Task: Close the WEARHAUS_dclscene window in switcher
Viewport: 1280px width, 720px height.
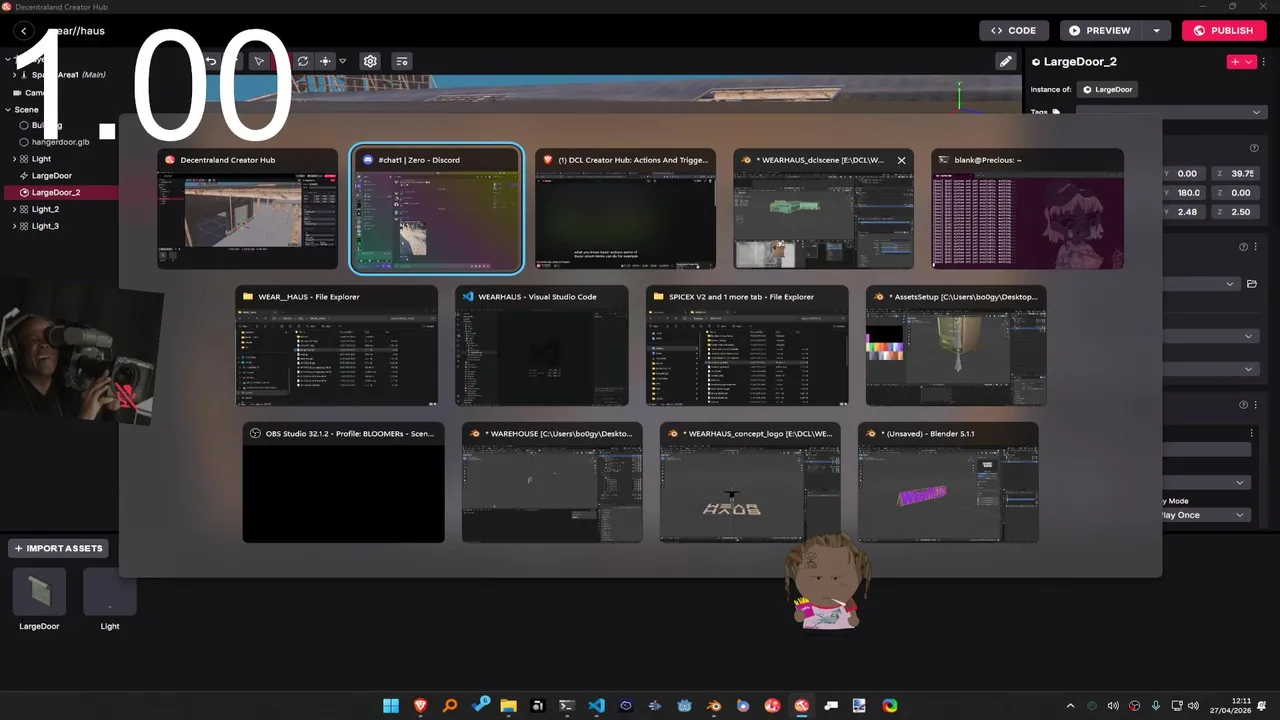Action: pyautogui.click(x=901, y=160)
